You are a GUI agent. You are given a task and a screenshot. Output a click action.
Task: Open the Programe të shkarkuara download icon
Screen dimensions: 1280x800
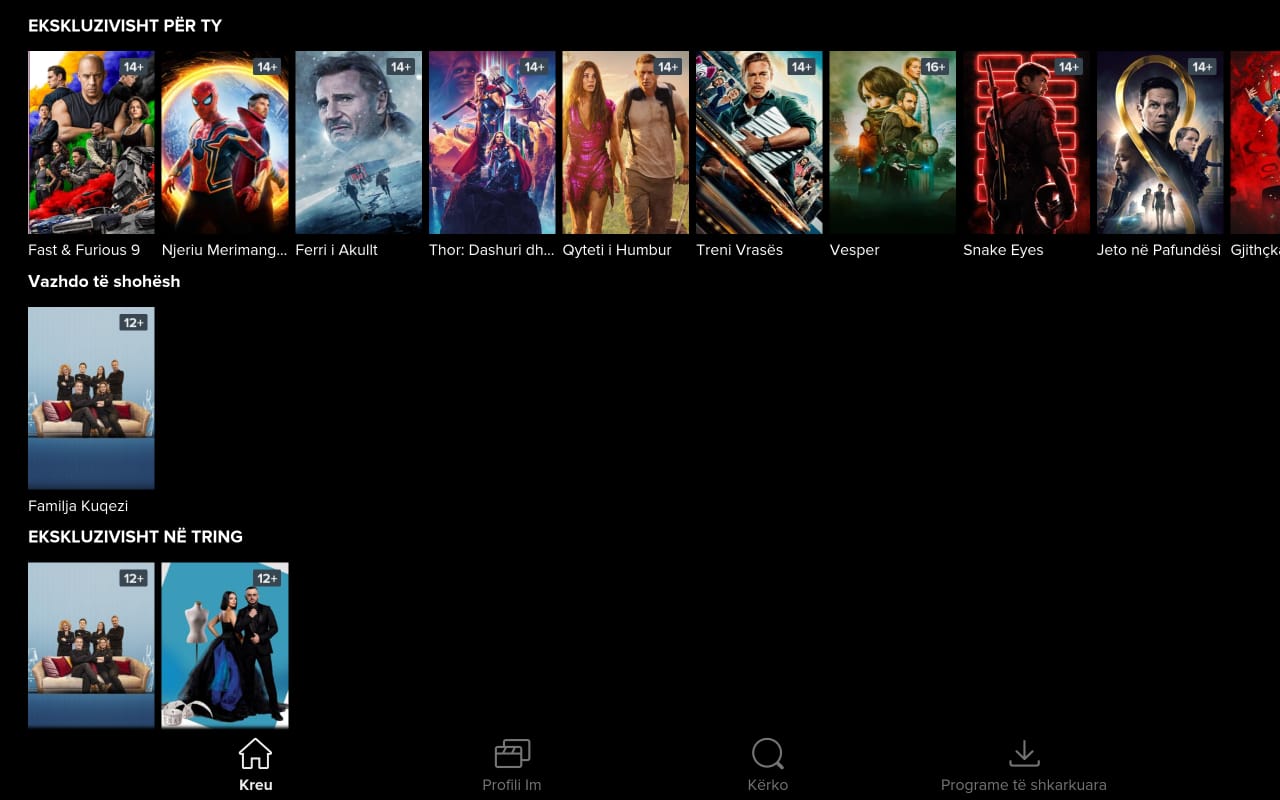[1024, 754]
